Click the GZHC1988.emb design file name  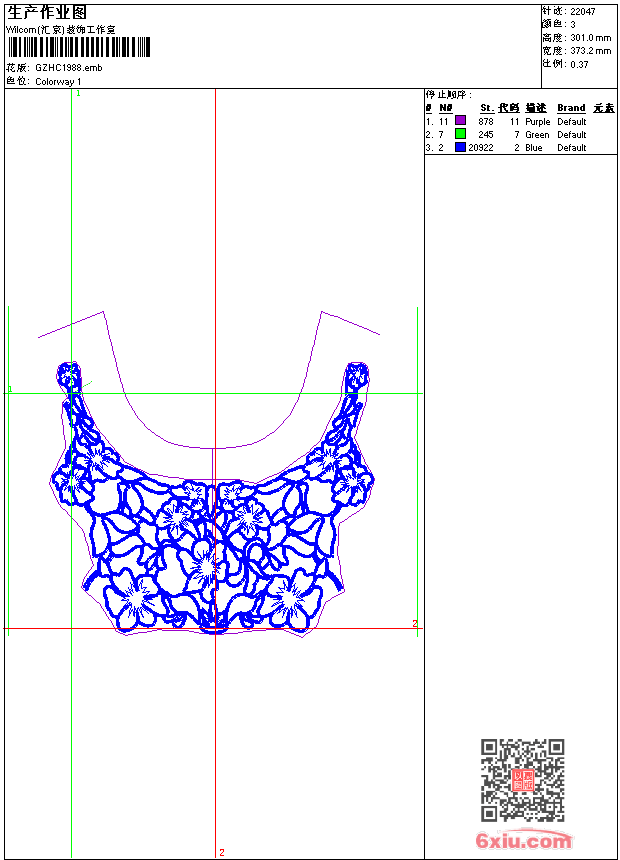(x=68, y=68)
